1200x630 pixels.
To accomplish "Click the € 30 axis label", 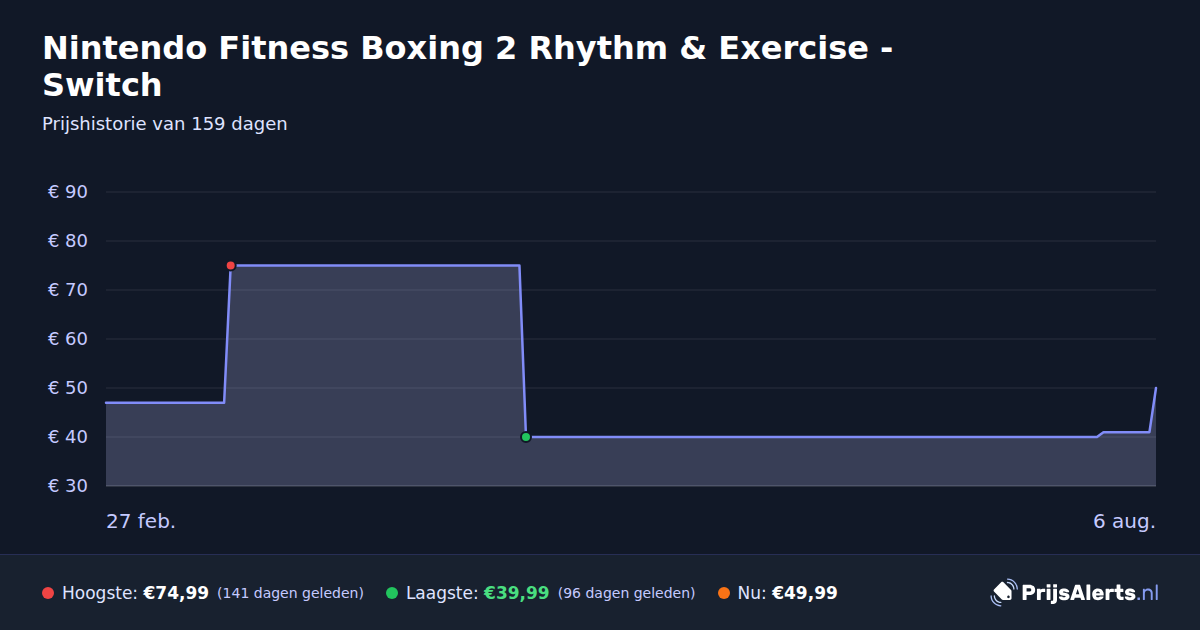I will coord(68,486).
